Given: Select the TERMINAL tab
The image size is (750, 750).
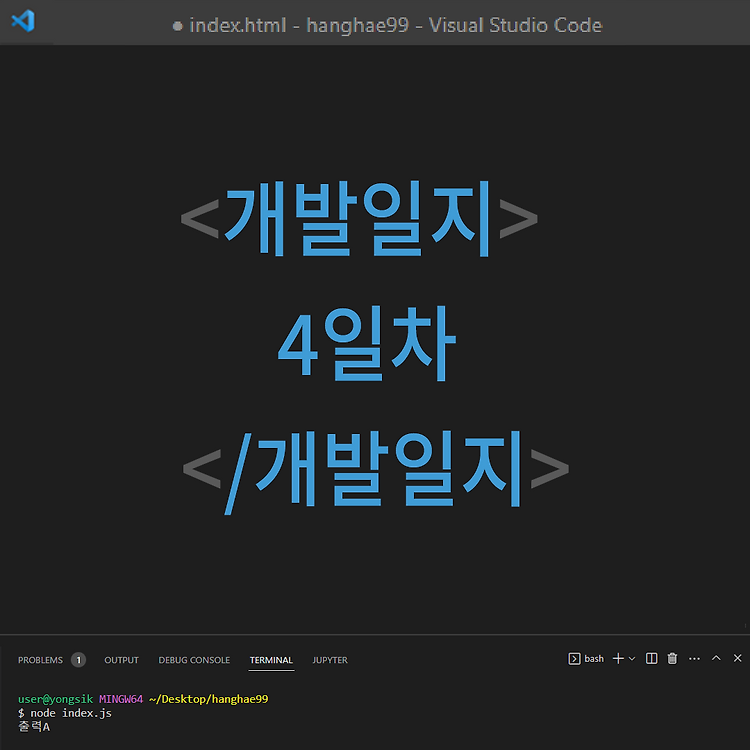Looking at the screenshot, I should click(x=271, y=660).
